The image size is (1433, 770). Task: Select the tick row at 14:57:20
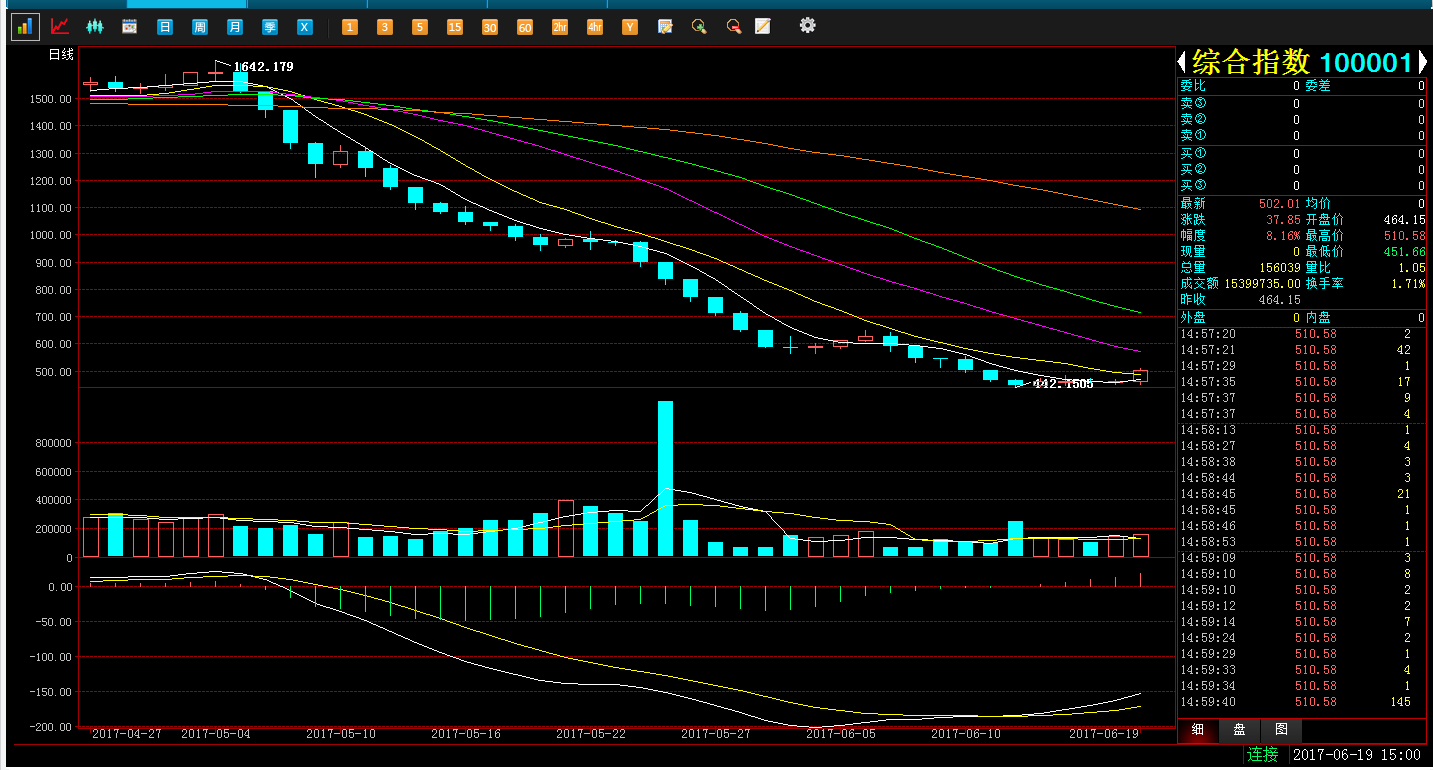[1302, 334]
